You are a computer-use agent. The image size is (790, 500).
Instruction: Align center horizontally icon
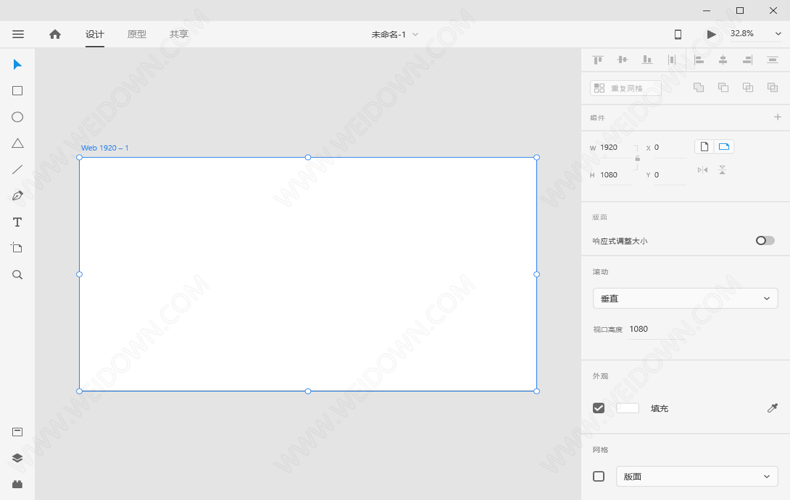click(x=723, y=60)
